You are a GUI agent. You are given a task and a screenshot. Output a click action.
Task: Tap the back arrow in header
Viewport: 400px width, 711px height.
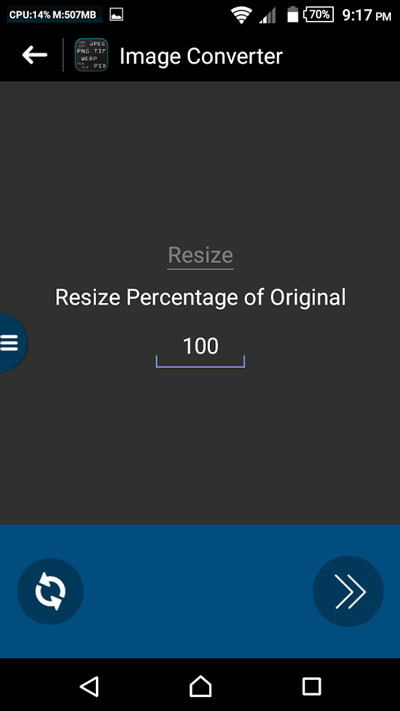click(x=34, y=55)
